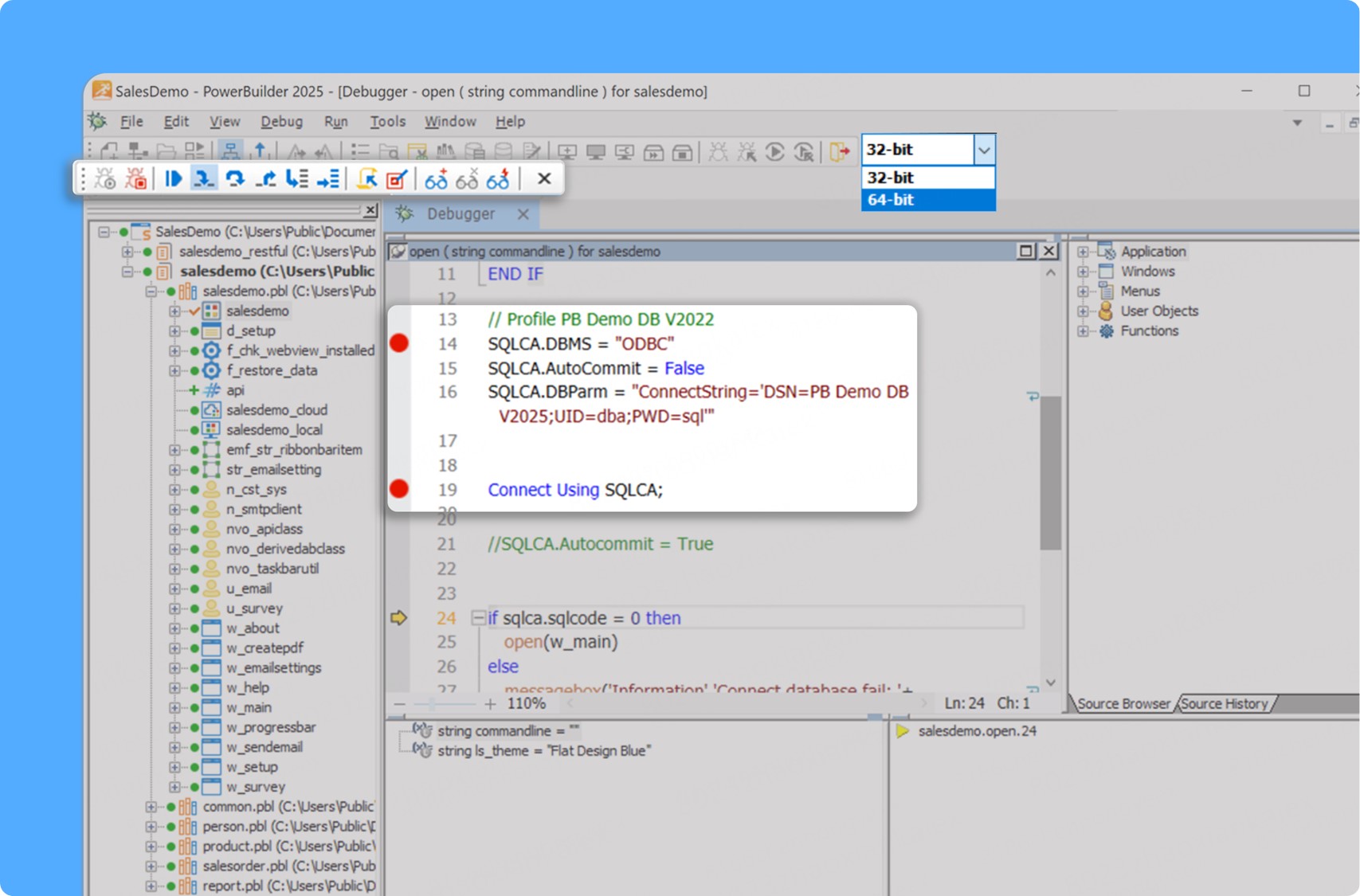Select 64-bit from the dropdown list
This screenshot has width=1360, height=896.
pos(928,200)
